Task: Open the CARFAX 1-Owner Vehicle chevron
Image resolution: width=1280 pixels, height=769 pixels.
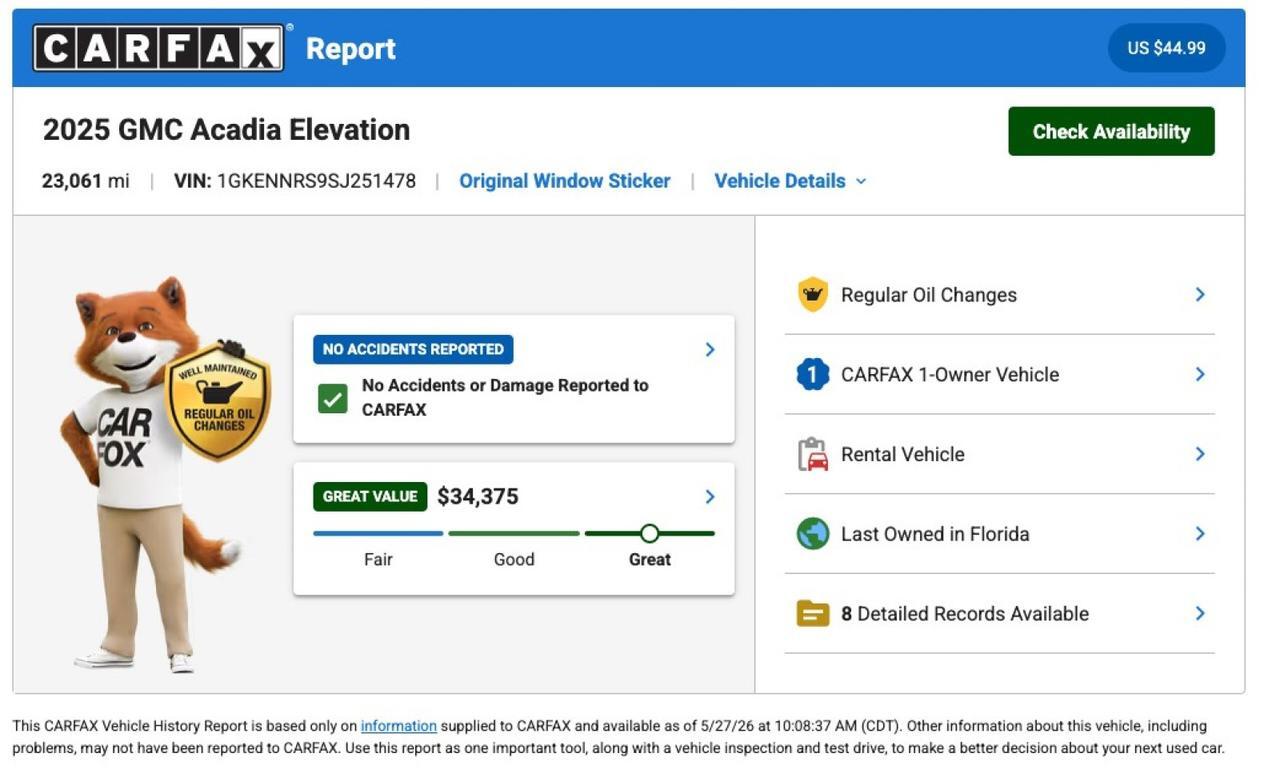Action: 1200,374
